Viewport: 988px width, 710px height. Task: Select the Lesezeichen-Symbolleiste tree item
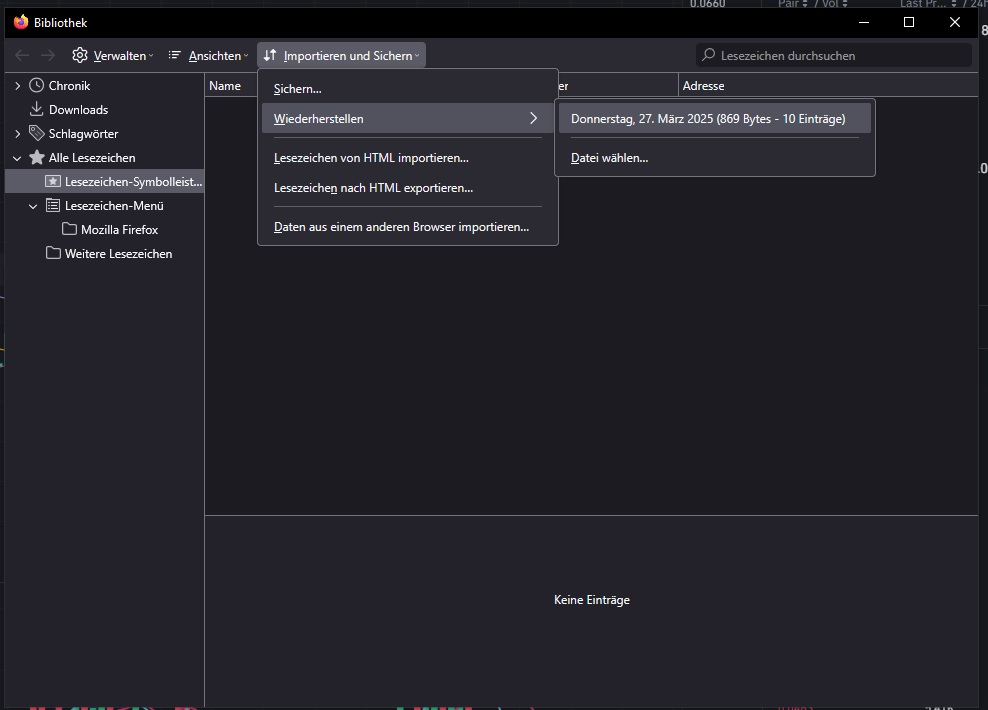pyautogui.click(x=105, y=181)
